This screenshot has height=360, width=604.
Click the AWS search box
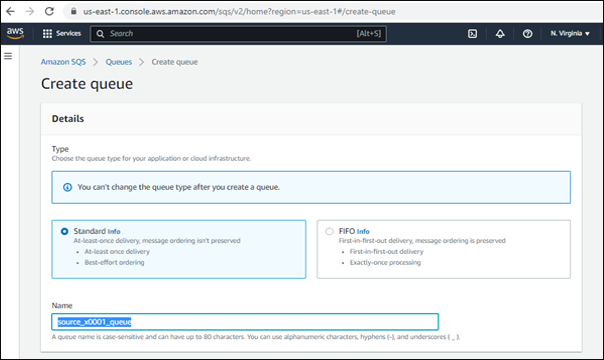(238, 33)
